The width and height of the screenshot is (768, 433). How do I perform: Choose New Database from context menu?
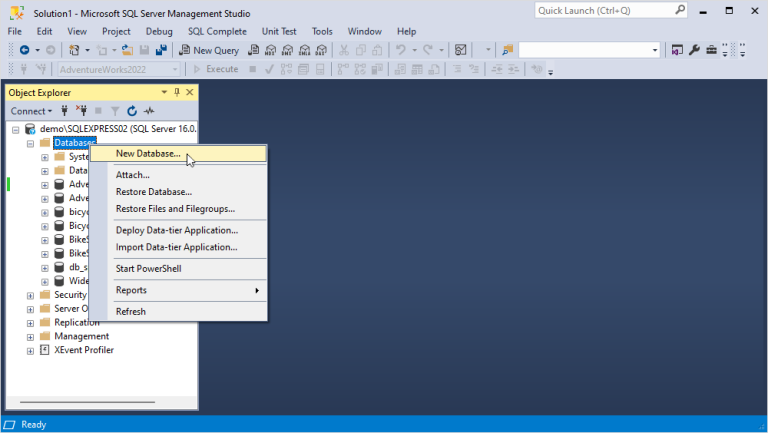click(148, 154)
